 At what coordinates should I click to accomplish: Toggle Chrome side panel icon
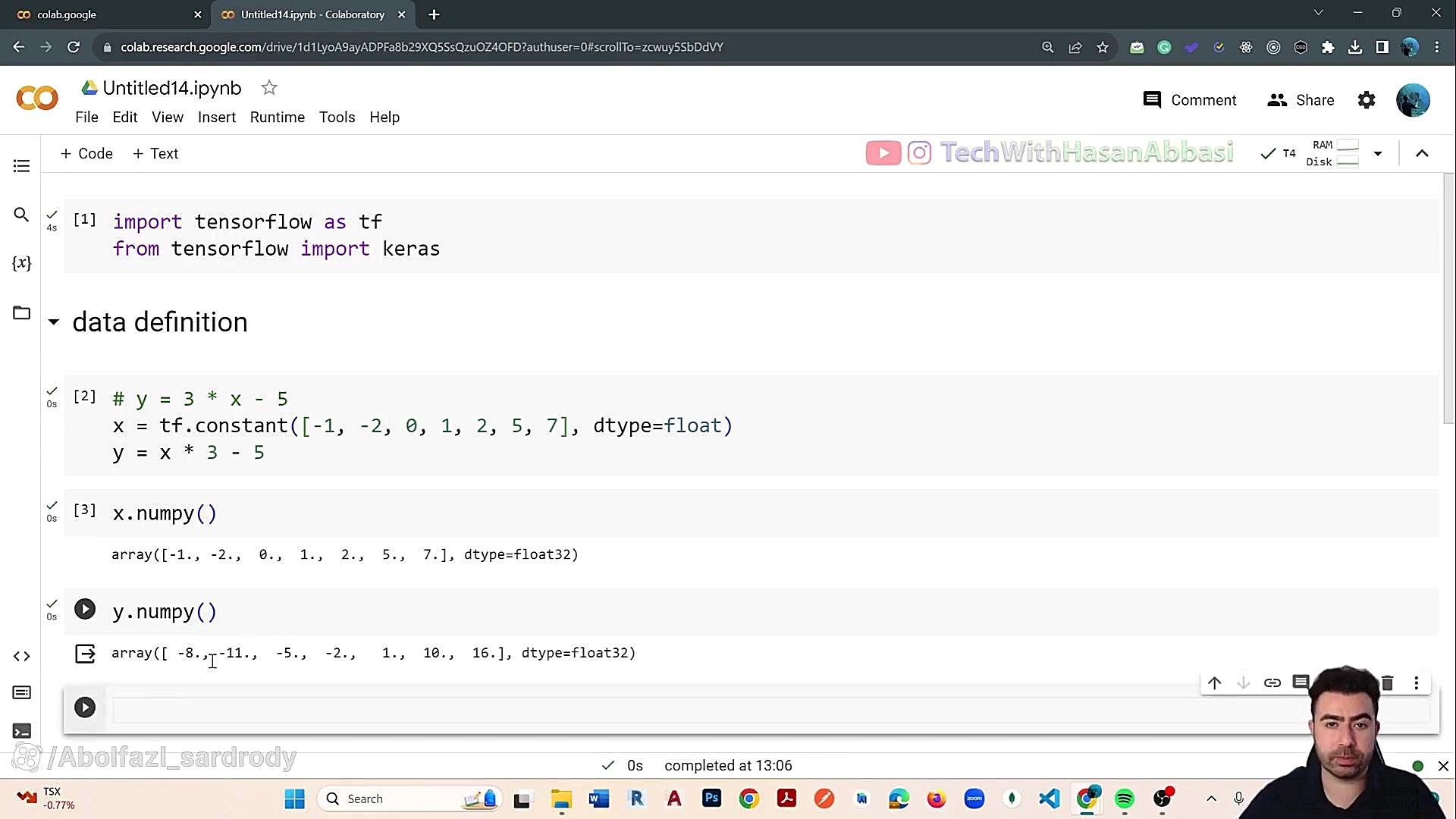click(x=1382, y=47)
